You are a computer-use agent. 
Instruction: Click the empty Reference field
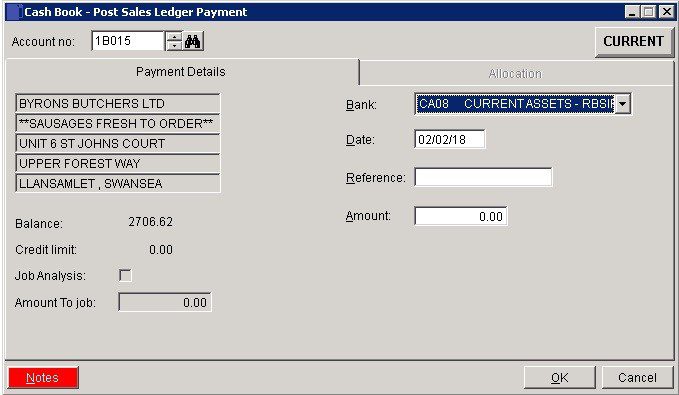[x=483, y=177]
